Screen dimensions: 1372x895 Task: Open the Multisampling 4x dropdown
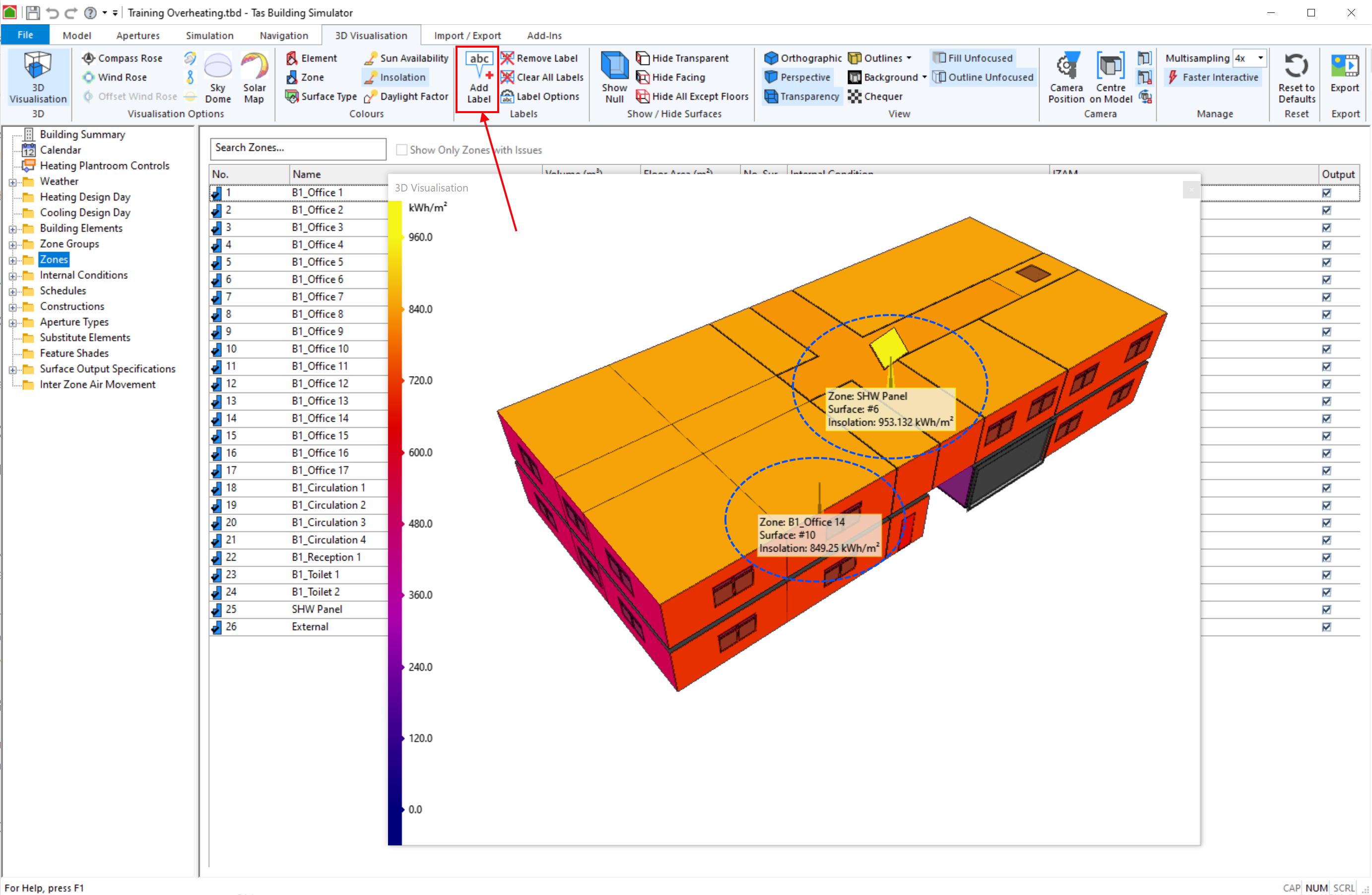pyautogui.click(x=1260, y=58)
